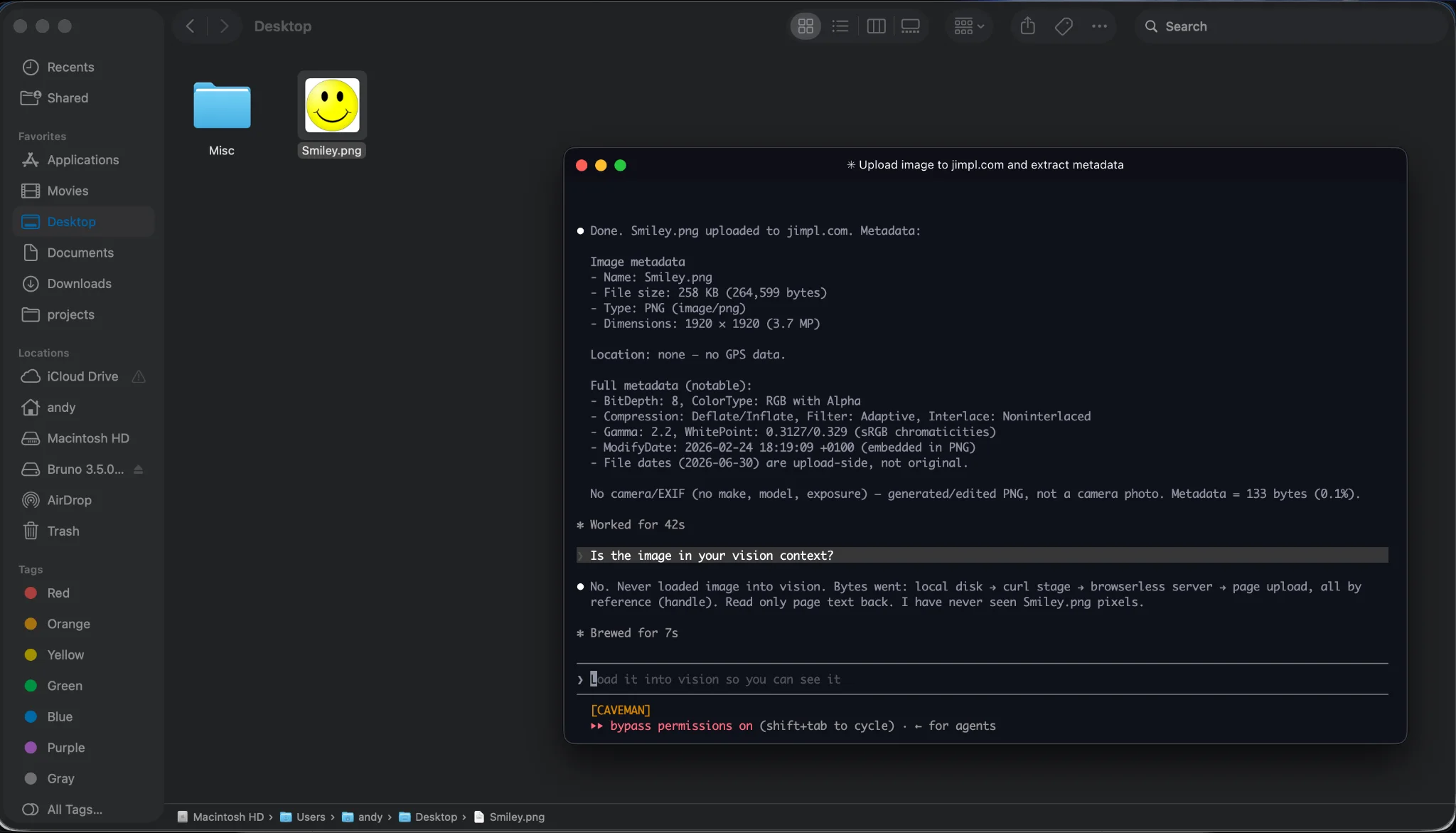Click Smiley.png in the path bar
Screen dimensions: 1456x833
509,817
